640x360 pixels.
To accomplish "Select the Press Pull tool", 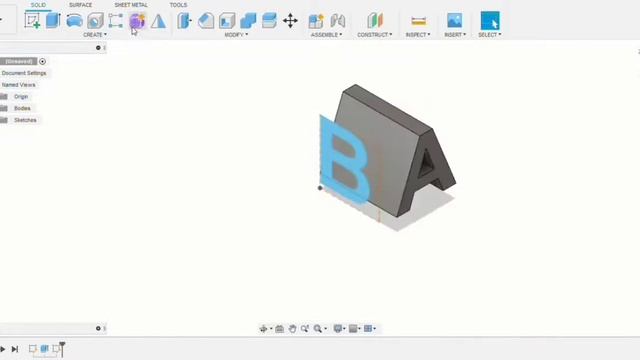I will click(x=184, y=20).
